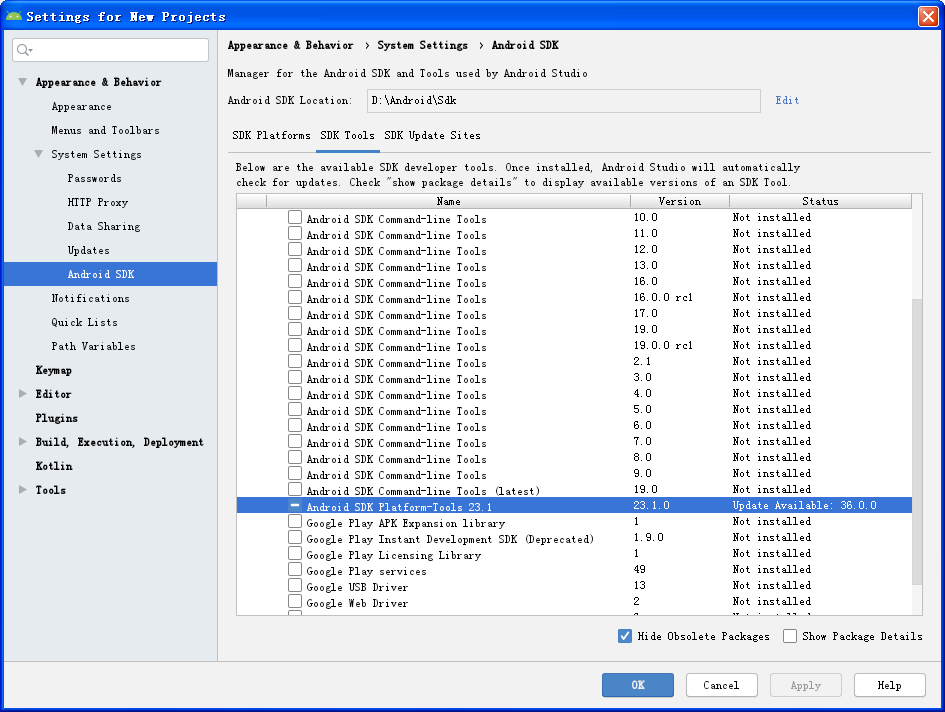
Task: Select the SDK Tools tab
Action: (x=347, y=136)
